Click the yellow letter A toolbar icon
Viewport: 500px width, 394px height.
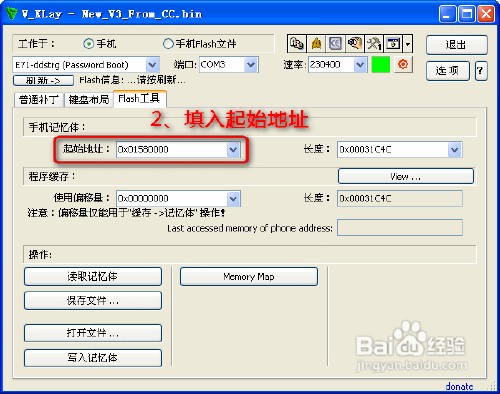pyautogui.click(x=316, y=43)
